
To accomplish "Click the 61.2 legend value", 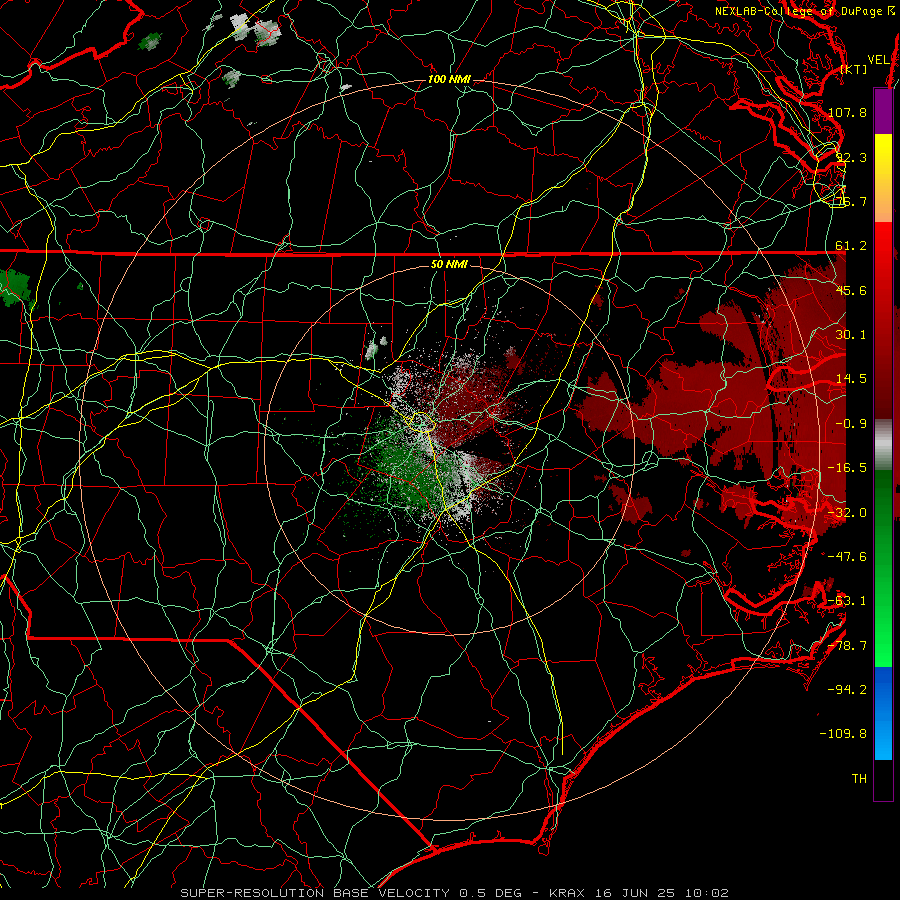I will click(x=851, y=246).
